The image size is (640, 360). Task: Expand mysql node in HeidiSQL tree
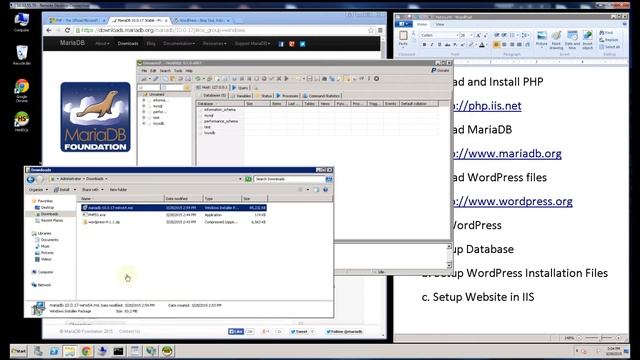144,106
